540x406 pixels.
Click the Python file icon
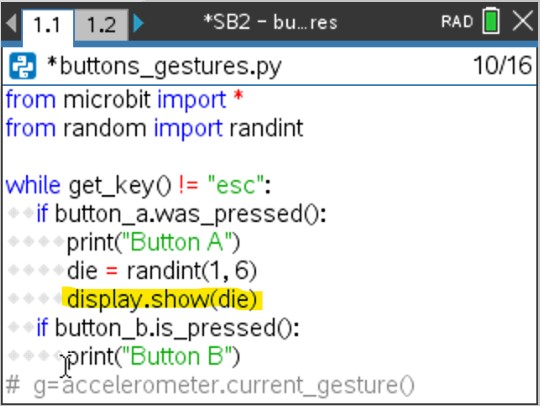click(x=23, y=66)
